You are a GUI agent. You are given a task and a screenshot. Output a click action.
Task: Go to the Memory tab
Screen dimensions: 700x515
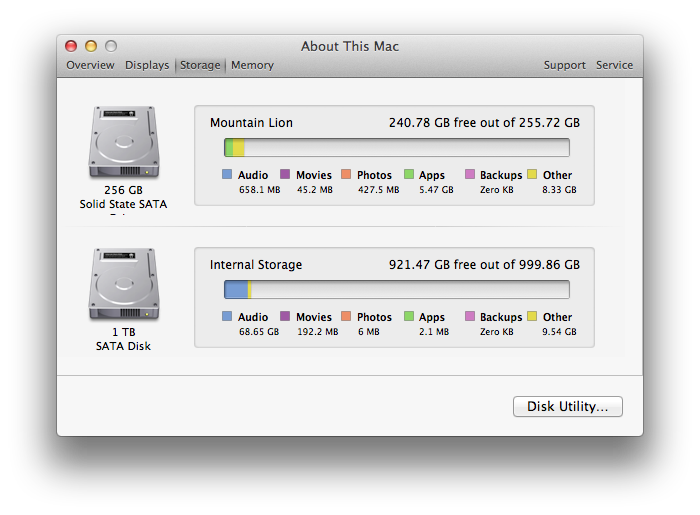pos(252,65)
